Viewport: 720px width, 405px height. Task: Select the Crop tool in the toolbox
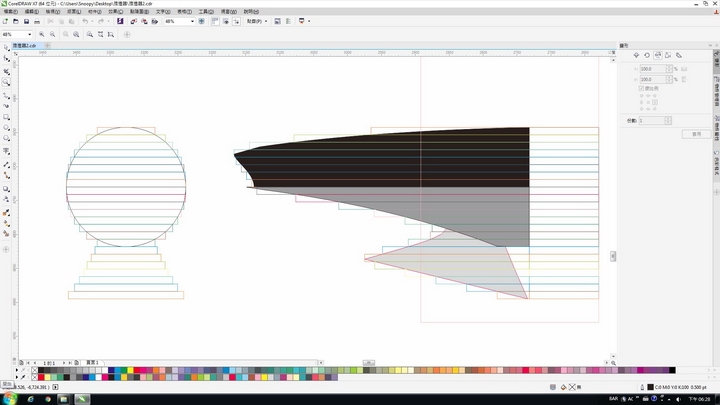6,72
